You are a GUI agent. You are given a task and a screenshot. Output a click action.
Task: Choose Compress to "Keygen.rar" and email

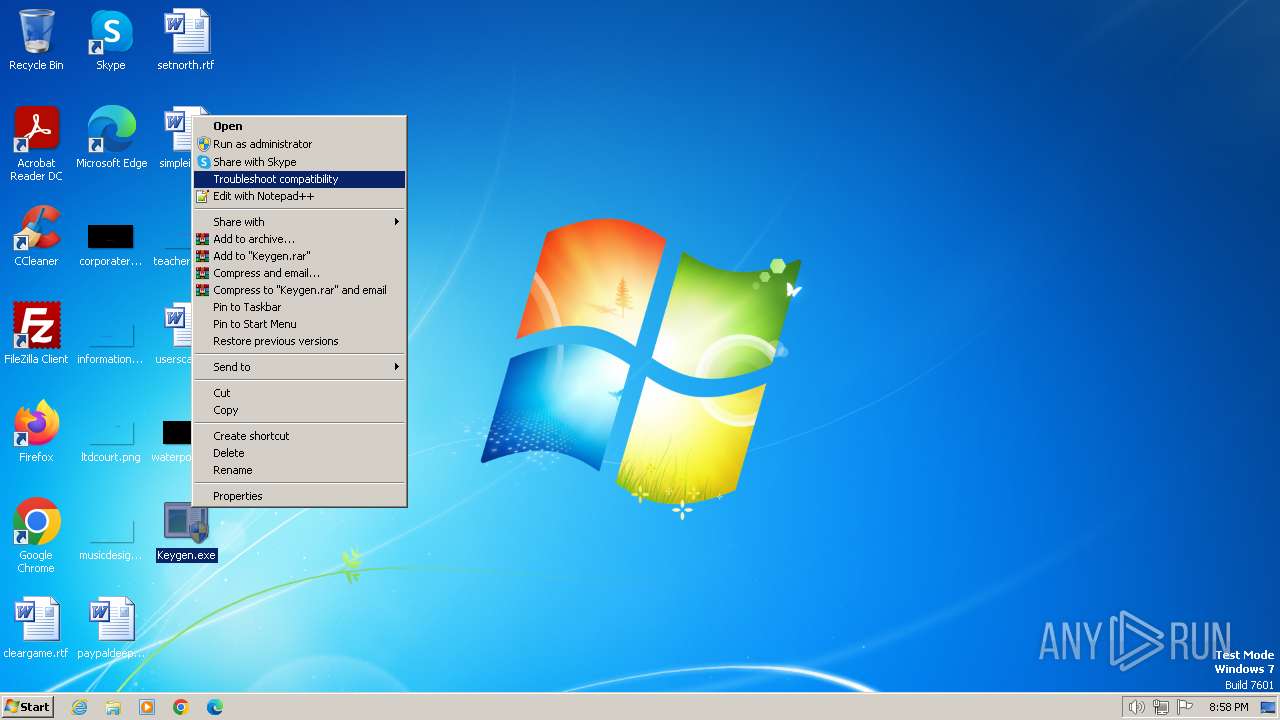[x=300, y=290]
